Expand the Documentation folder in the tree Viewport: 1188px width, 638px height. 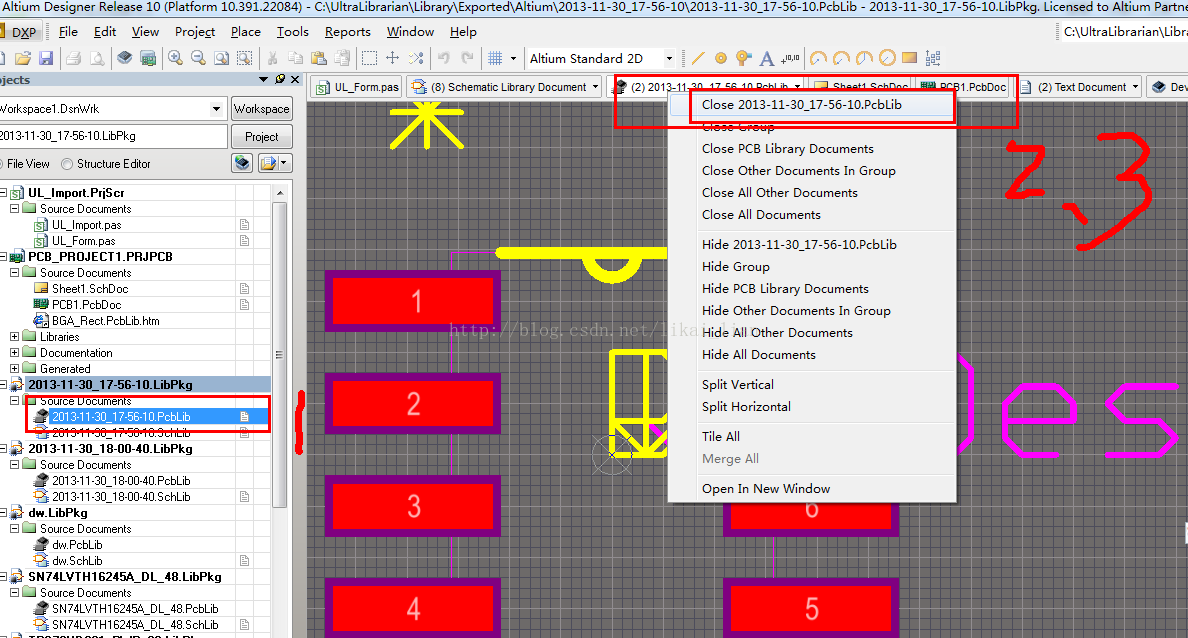click(14, 352)
